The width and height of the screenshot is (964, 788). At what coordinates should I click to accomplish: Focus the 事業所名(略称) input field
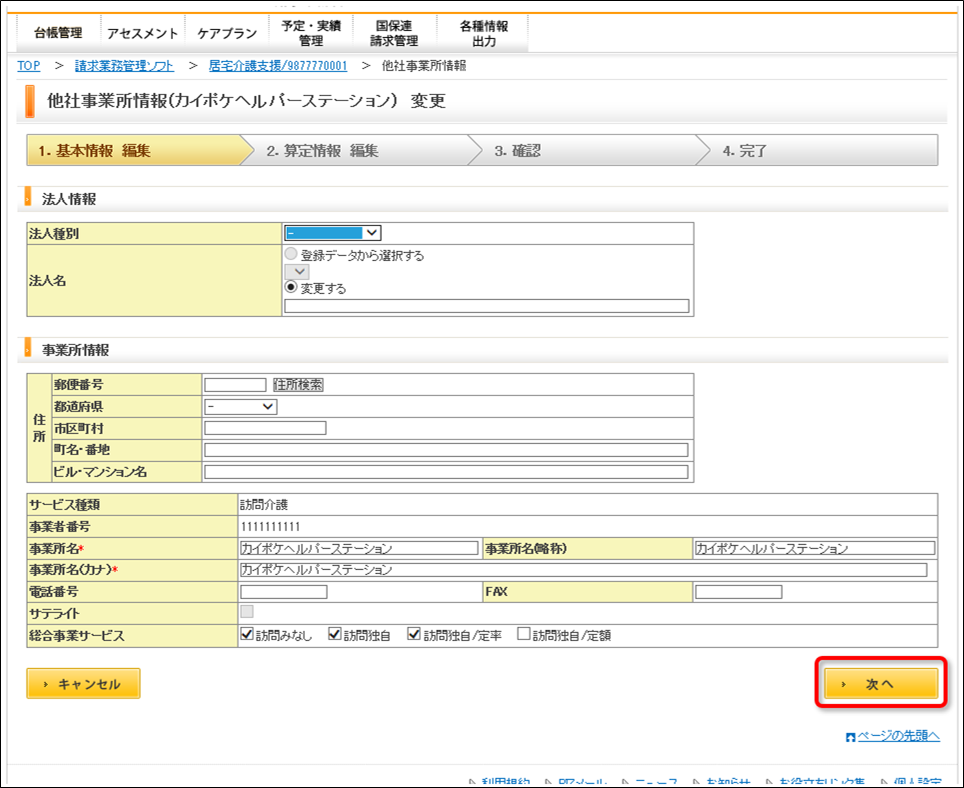(x=815, y=548)
